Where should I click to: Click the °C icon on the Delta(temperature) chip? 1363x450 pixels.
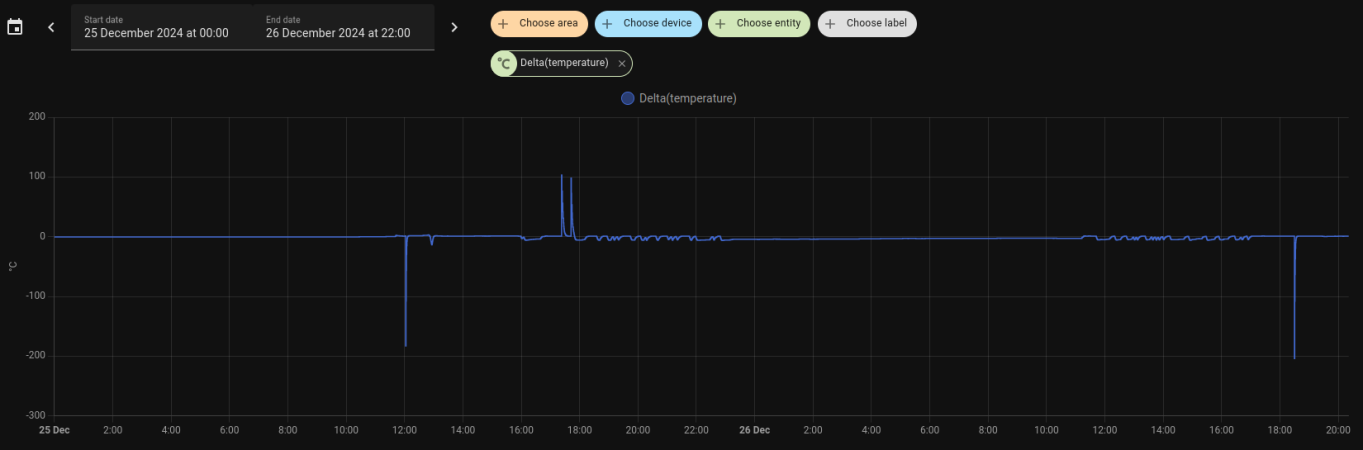[x=504, y=63]
